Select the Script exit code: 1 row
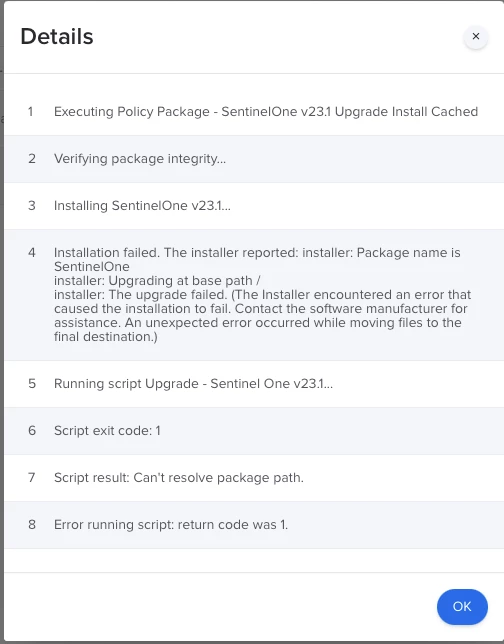The height and width of the screenshot is (644, 504). pyautogui.click(x=254, y=431)
